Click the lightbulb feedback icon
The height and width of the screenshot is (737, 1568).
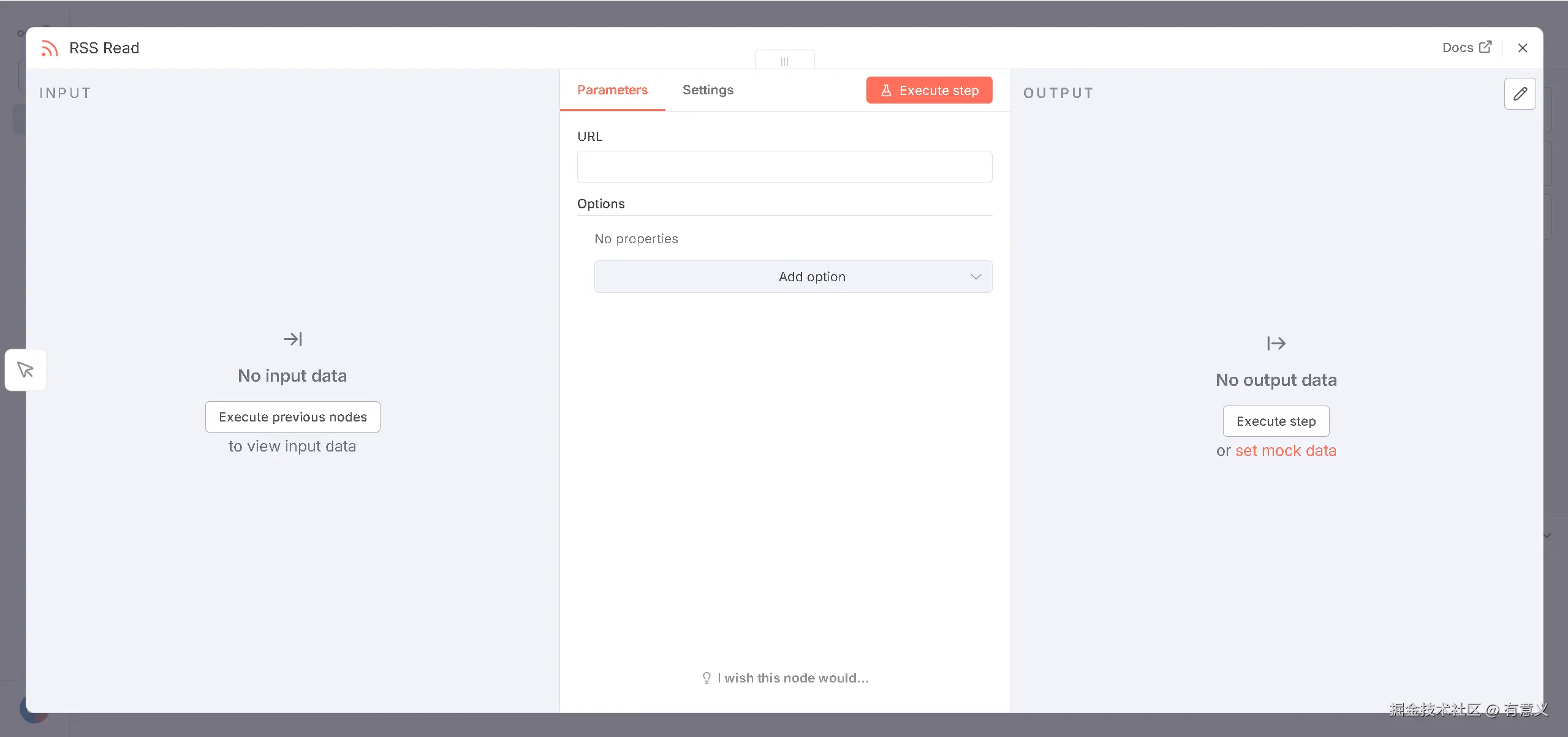pyautogui.click(x=706, y=678)
